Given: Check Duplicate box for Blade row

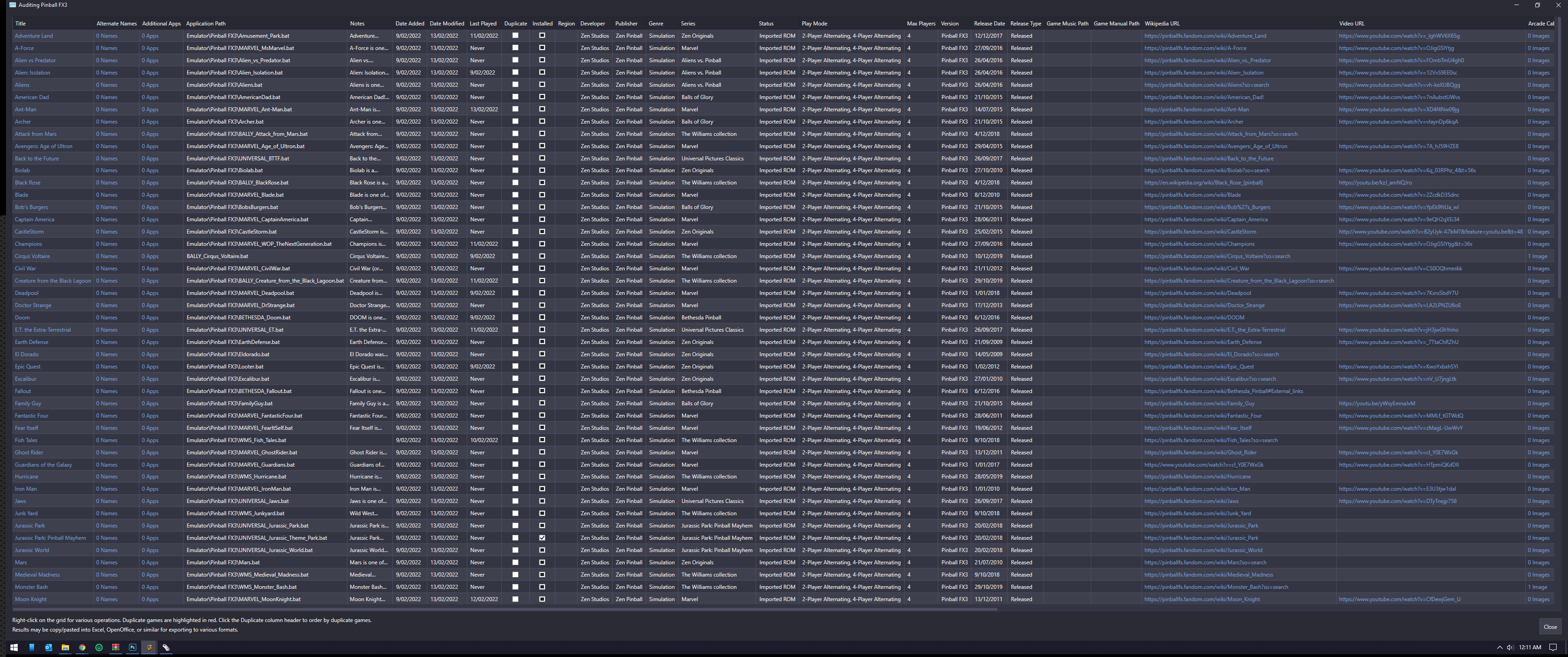Looking at the screenshot, I should point(515,195).
